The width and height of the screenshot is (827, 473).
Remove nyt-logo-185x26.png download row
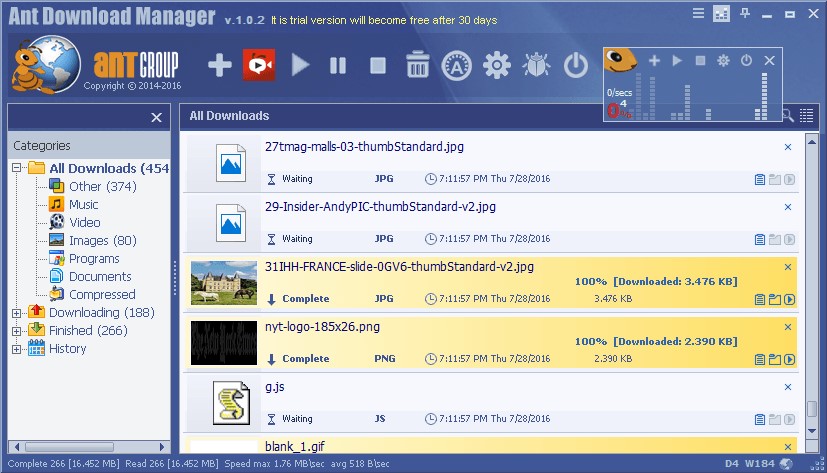click(788, 327)
